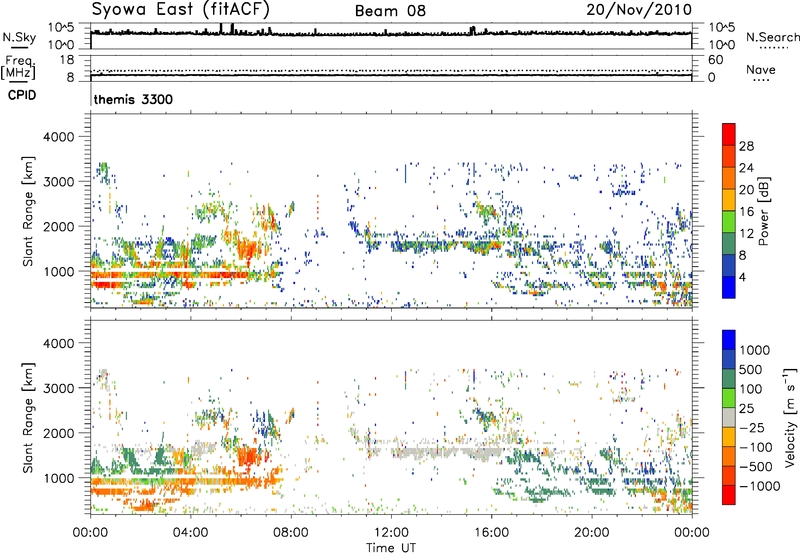Click the "20:00" time tick label
The image size is (800, 554).
tap(592, 533)
